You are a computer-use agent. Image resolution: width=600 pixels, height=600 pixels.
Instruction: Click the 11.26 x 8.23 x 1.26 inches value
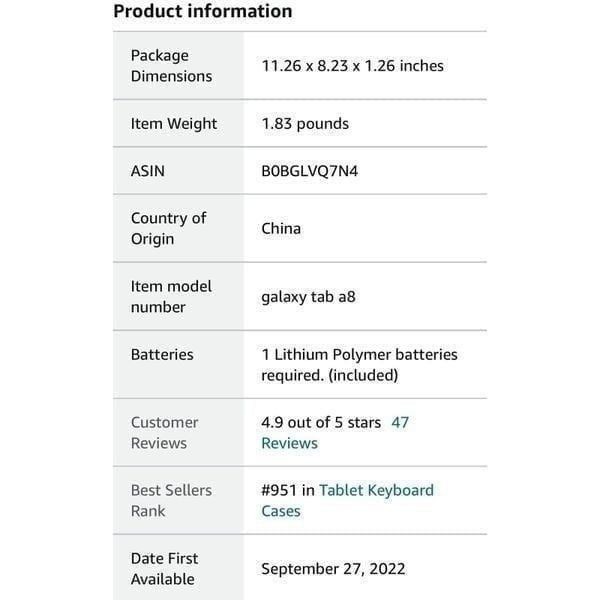pyautogui.click(x=352, y=66)
